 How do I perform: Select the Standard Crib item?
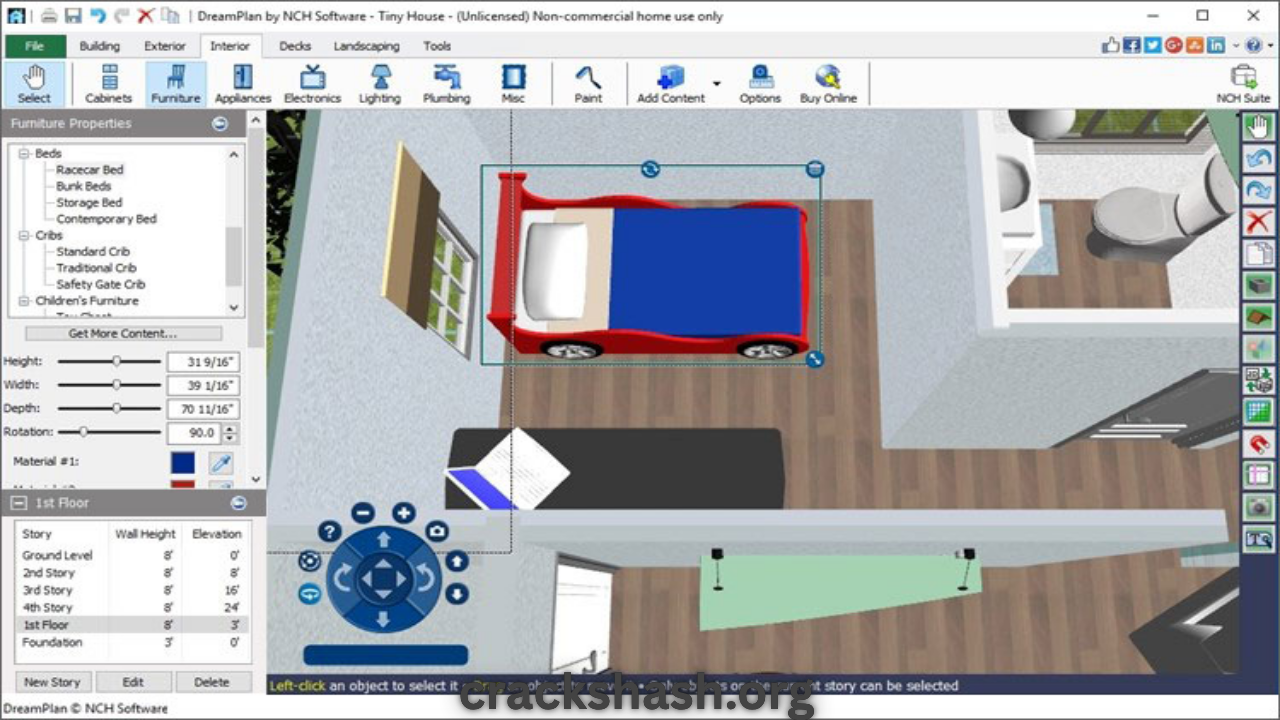93,252
